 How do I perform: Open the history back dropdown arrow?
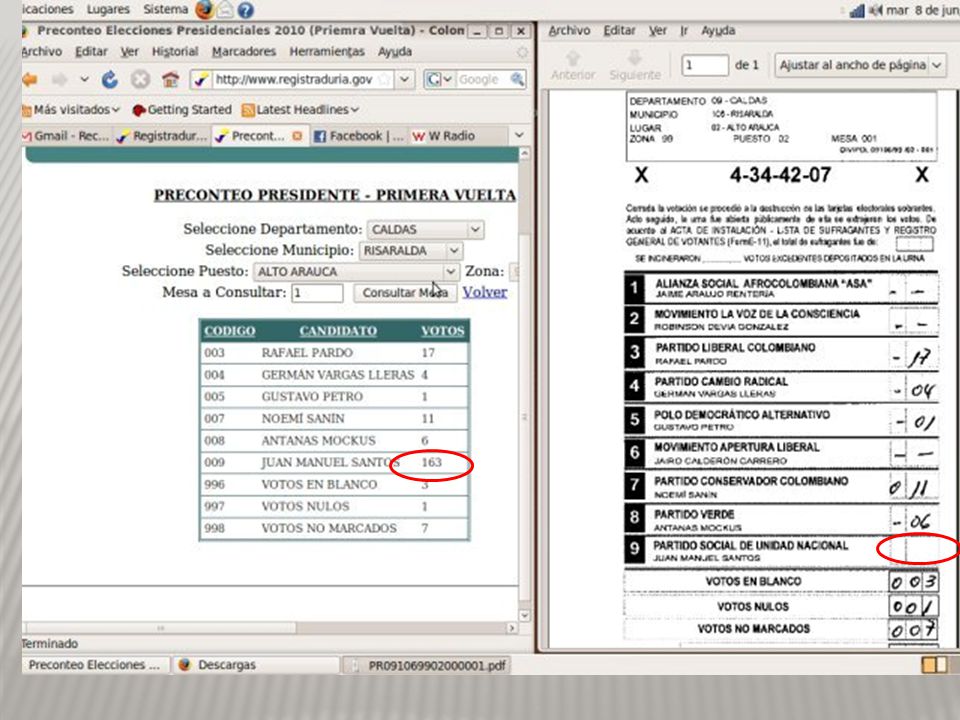(84, 80)
